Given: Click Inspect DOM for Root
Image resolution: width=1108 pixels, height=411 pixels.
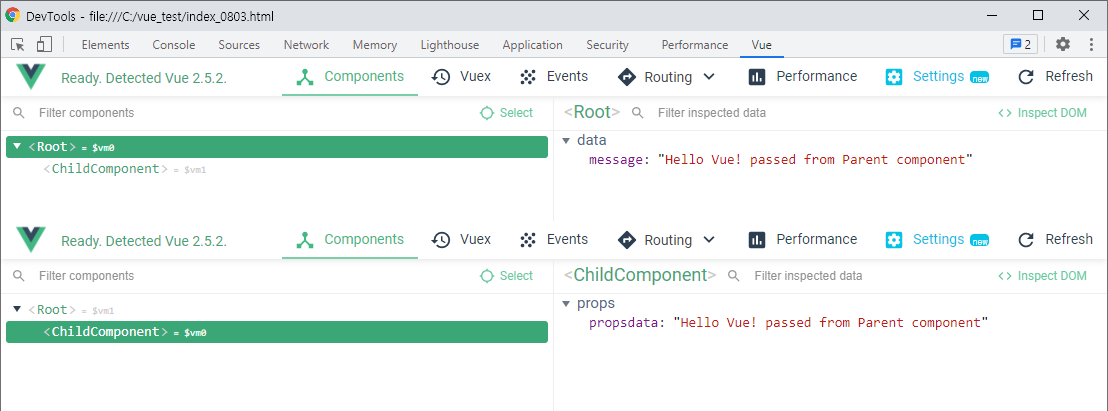Looking at the screenshot, I should [1042, 113].
